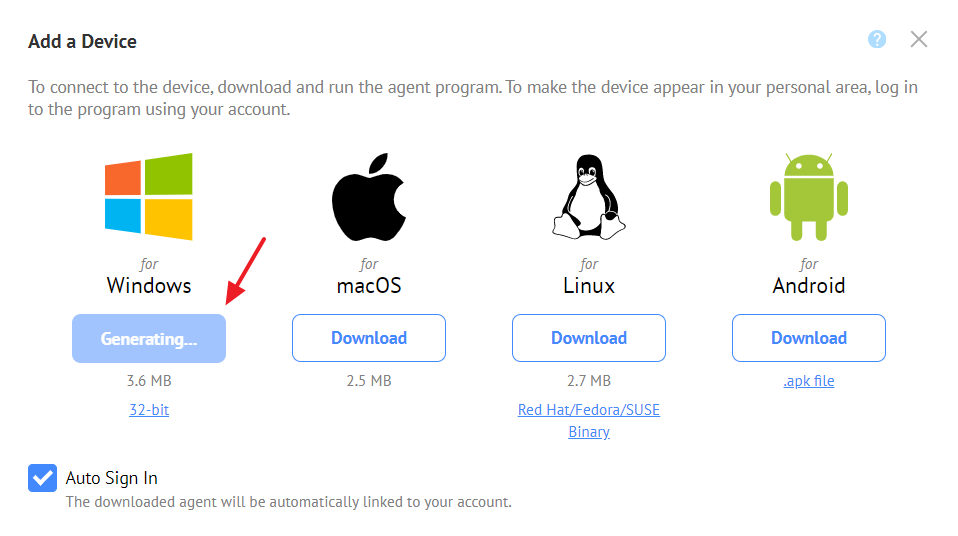The height and width of the screenshot is (536, 958).
Task: Click the Auto Sign In label text
Action: pos(112,478)
